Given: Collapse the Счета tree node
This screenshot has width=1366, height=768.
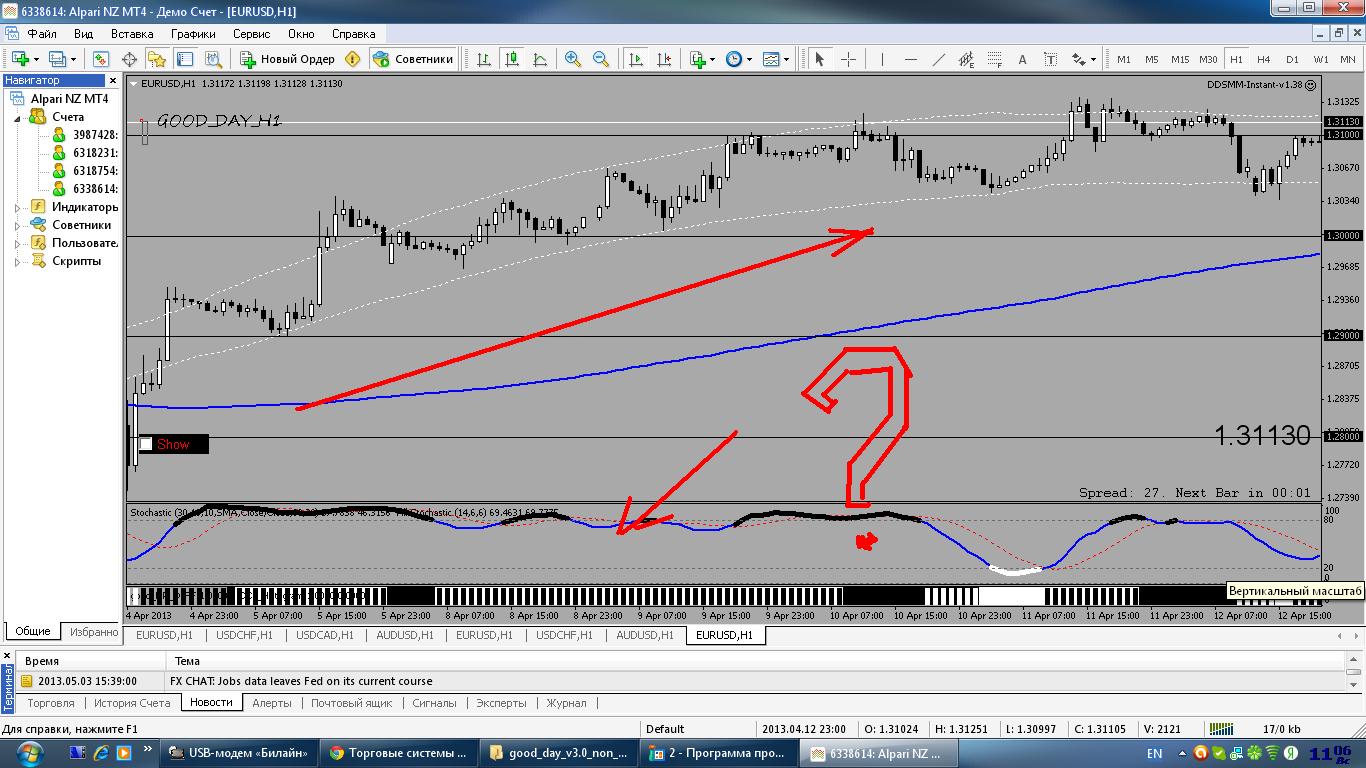Looking at the screenshot, I should tap(17, 118).
